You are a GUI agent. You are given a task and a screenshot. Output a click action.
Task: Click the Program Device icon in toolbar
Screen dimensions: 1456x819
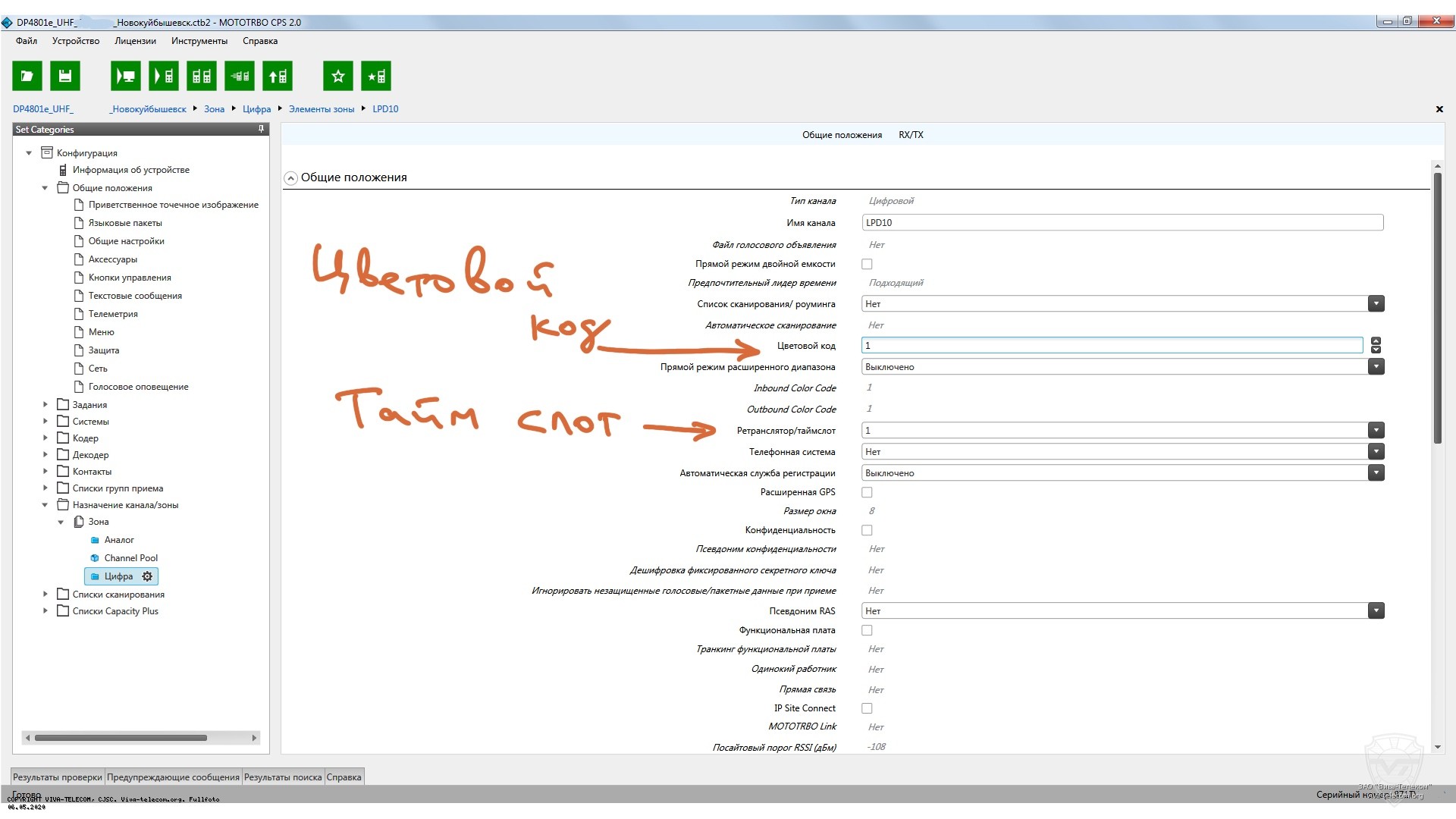click(163, 76)
